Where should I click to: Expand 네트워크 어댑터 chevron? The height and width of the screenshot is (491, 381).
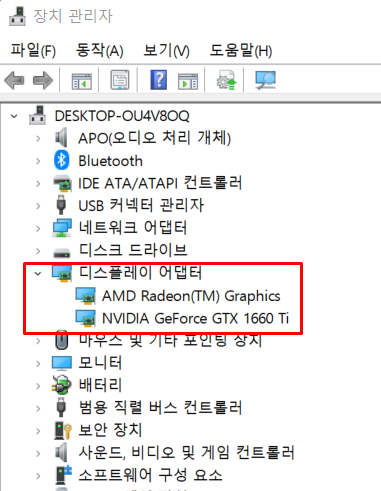[x=38, y=228]
